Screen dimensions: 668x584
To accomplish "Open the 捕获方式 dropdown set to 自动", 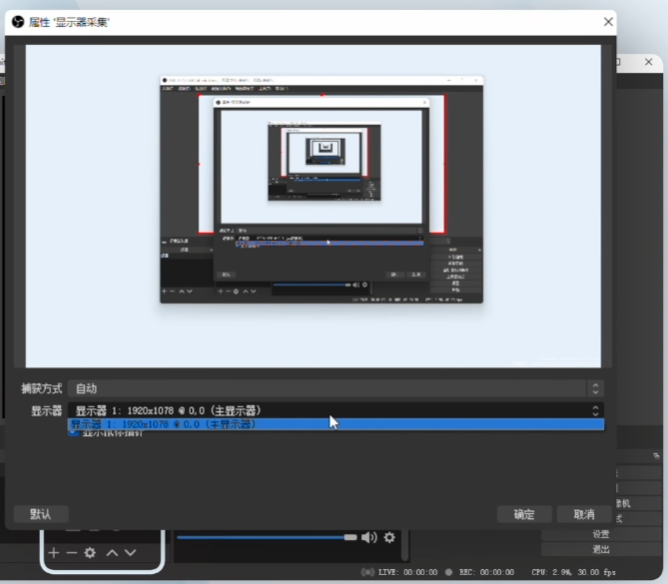I will [x=336, y=388].
